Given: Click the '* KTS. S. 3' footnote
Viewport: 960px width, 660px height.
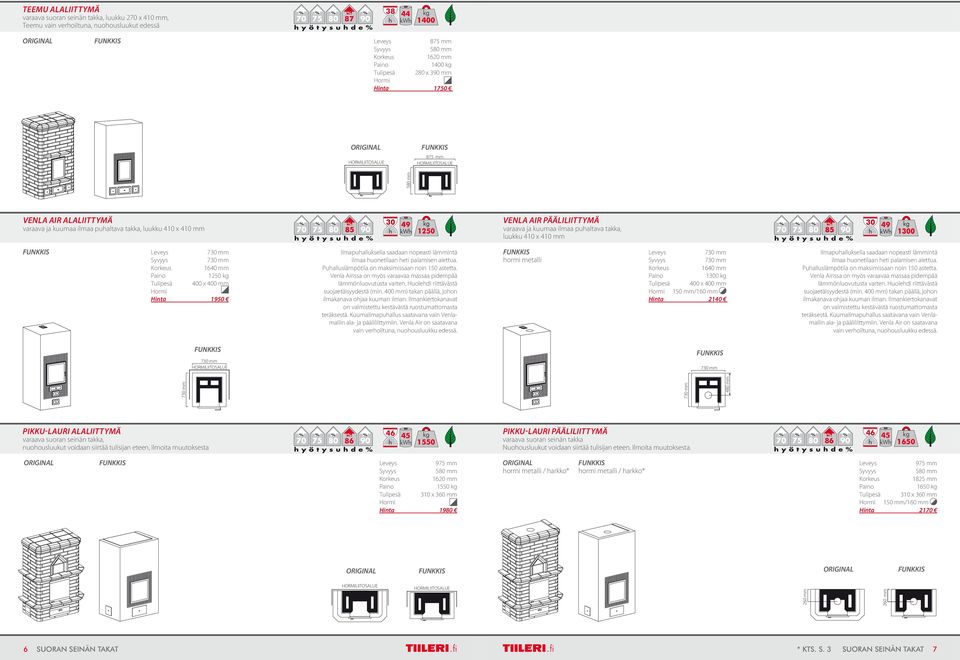Looking at the screenshot, I should pos(814,649).
